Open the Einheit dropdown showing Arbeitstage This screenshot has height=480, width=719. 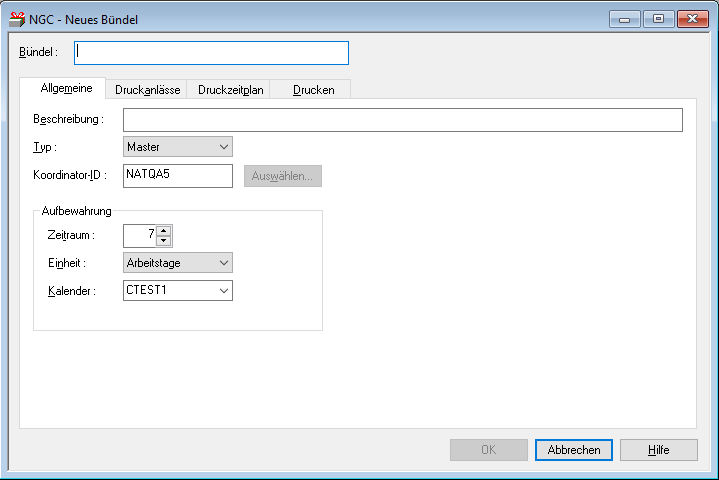pyautogui.click(x=178, y=263)
